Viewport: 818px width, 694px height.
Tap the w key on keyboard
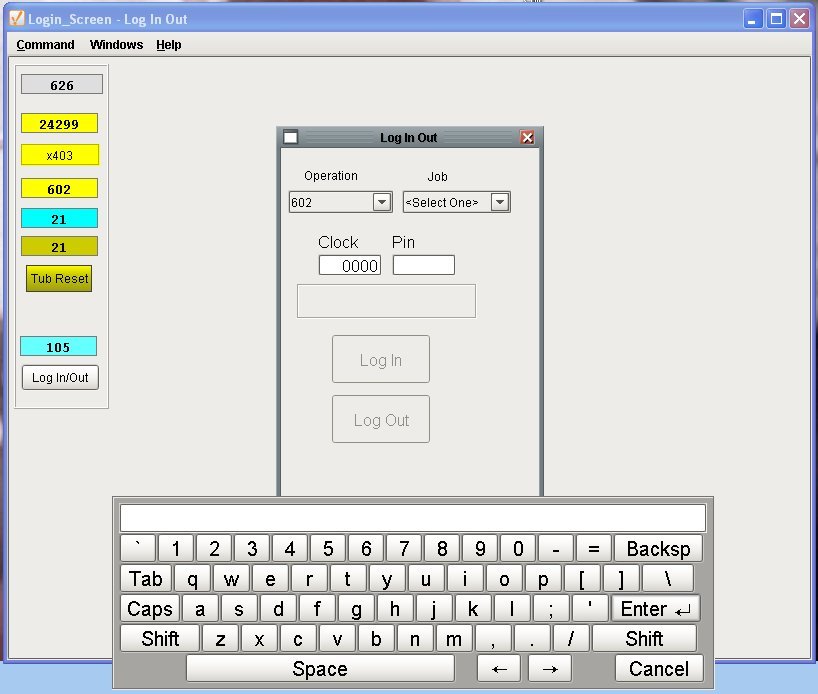[231, 579]
